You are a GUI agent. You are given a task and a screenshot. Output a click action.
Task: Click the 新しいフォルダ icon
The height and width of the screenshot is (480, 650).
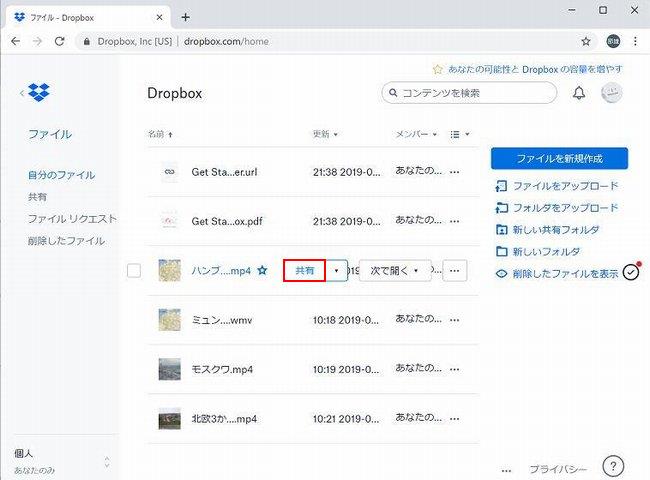(x=502, y=252)
